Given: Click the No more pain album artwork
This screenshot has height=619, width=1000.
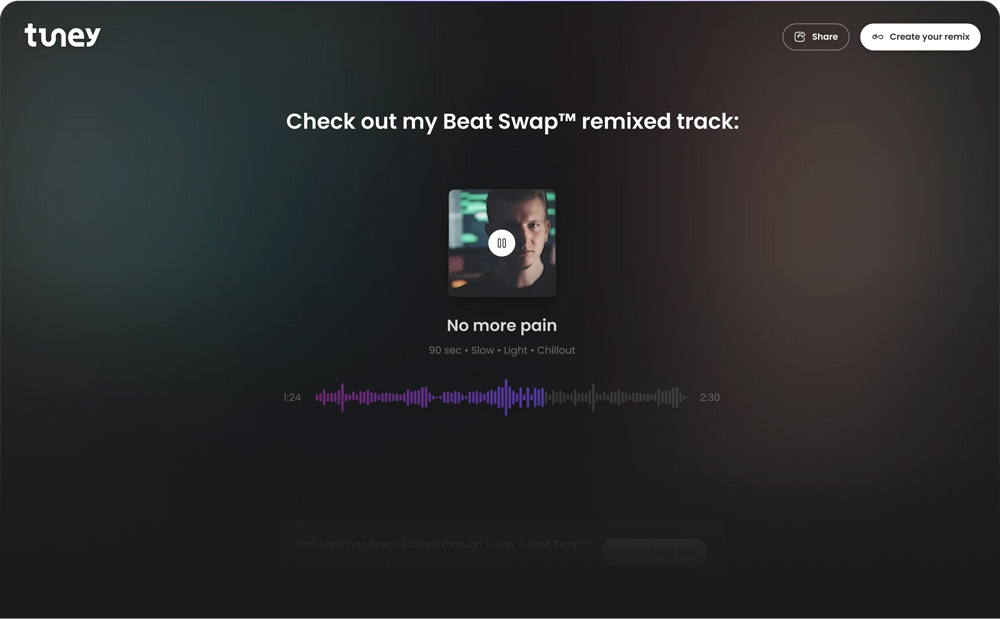Looking at the screenshot, I should pos(502,243).
